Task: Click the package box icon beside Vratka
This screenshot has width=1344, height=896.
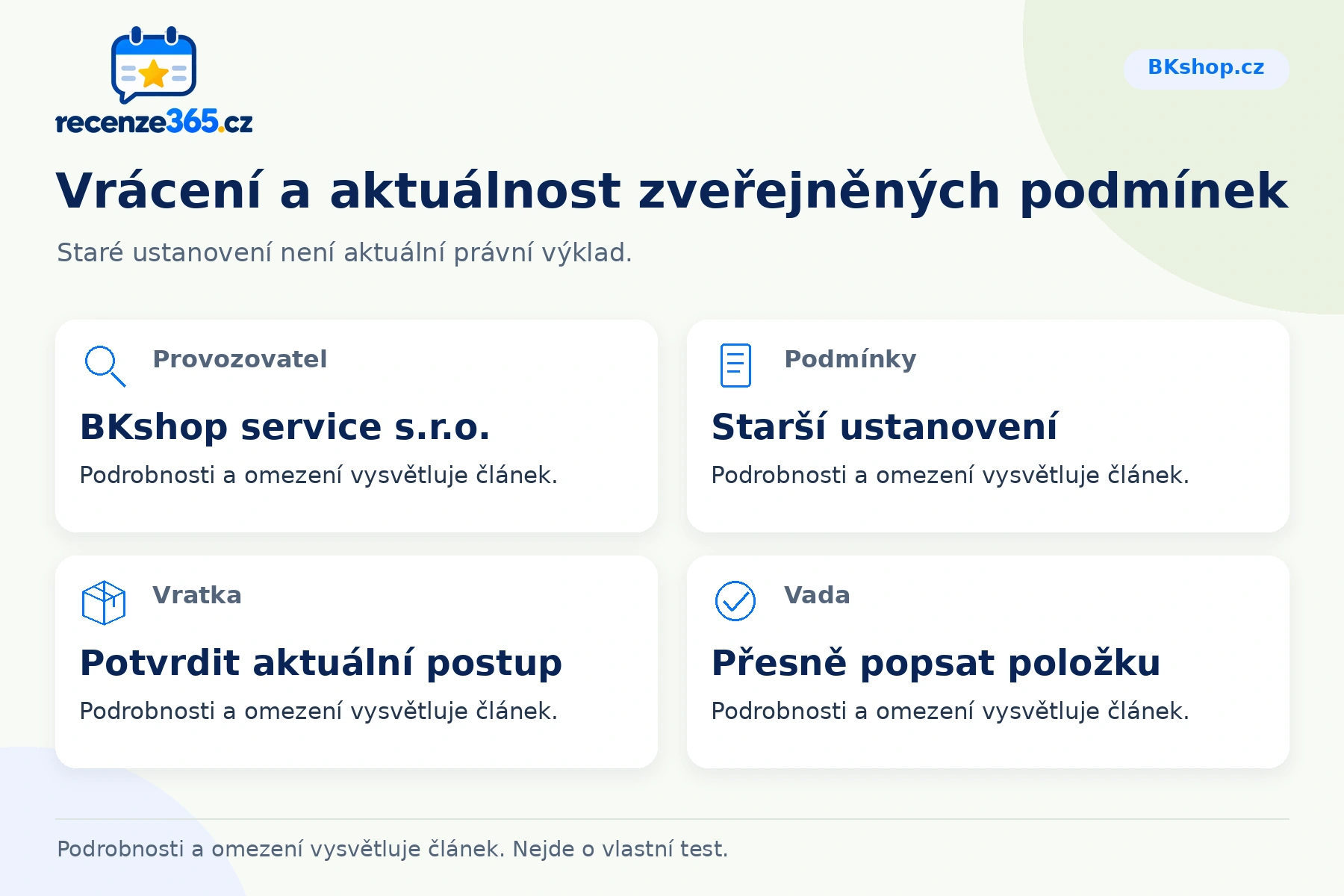Action: click(x=104, y=603)
